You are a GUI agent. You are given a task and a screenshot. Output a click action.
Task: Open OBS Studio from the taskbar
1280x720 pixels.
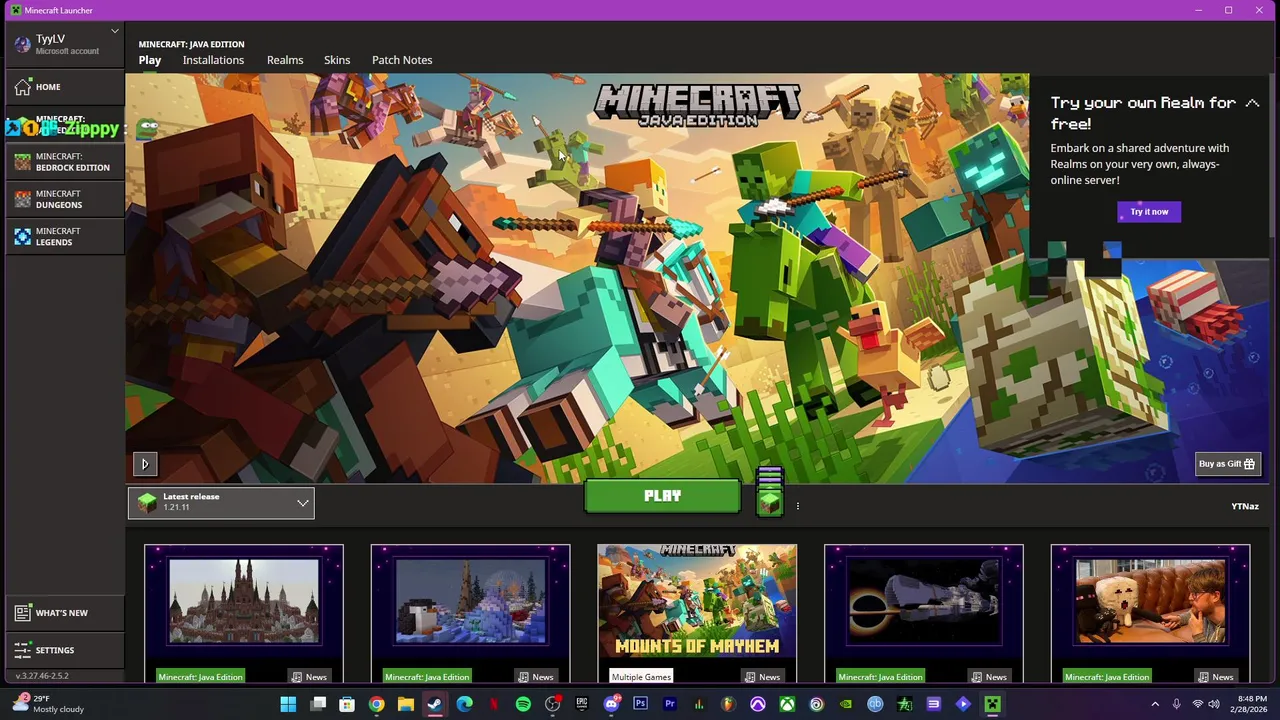point(552,704)
